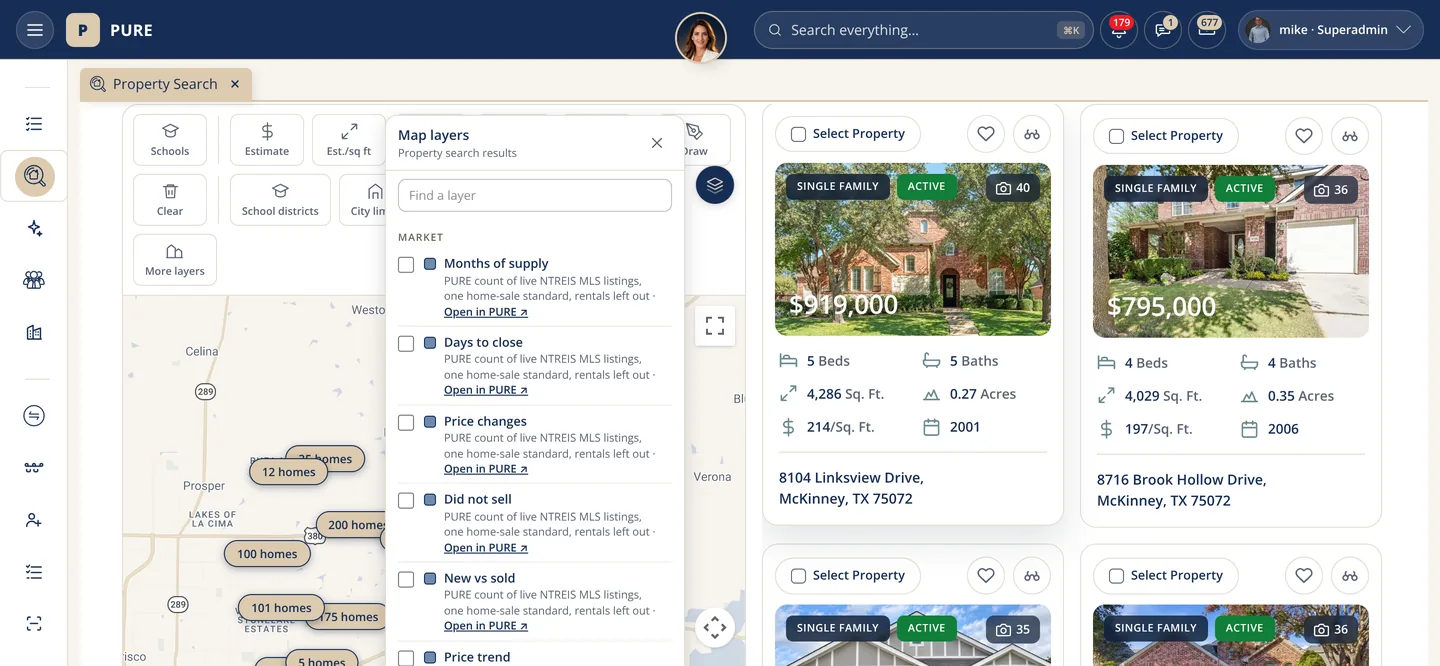1440x666 pixels.
Task: Open inbox icon showing 677
Action: (x=1207, y=30)
